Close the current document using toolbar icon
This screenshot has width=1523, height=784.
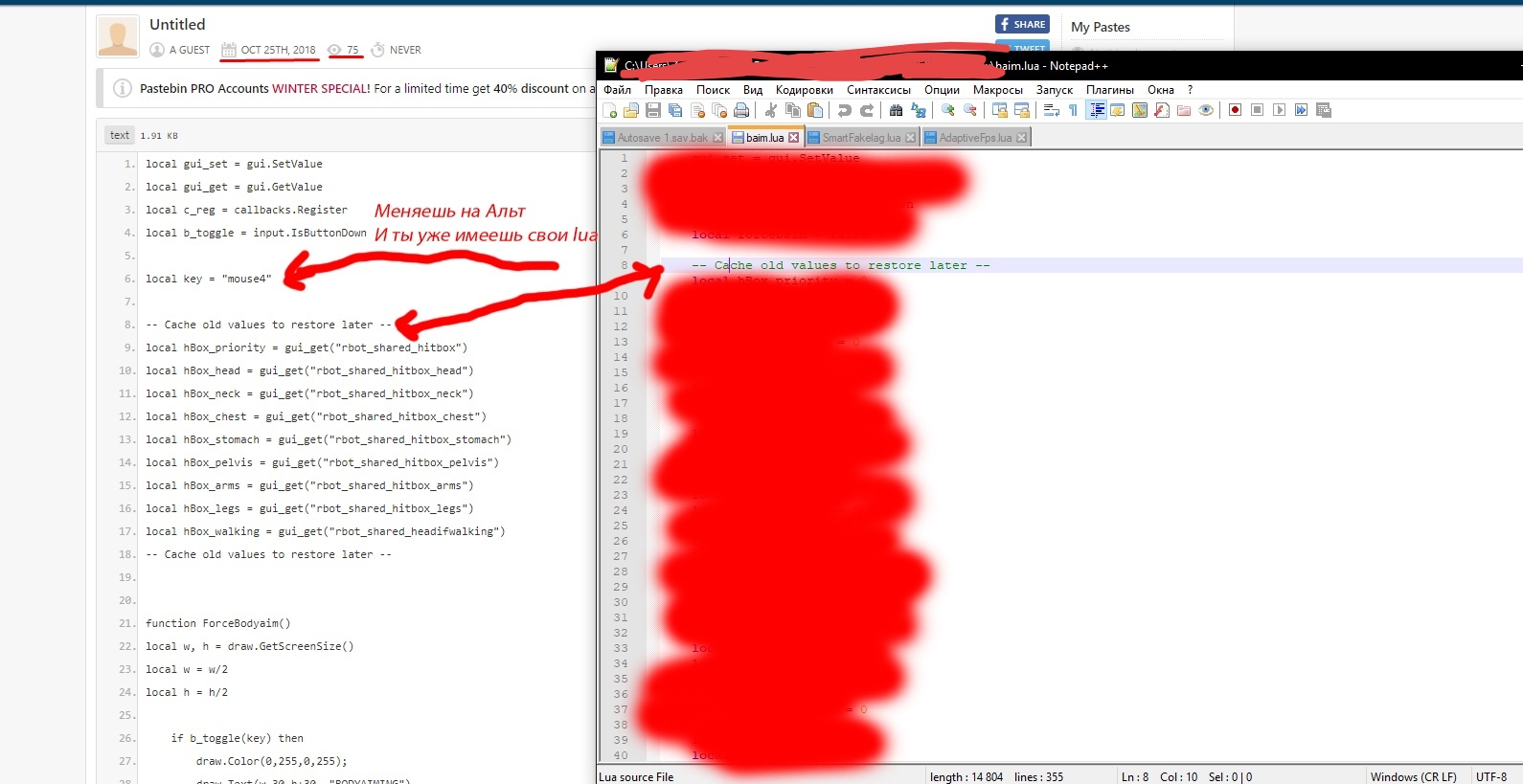(697, 110)
